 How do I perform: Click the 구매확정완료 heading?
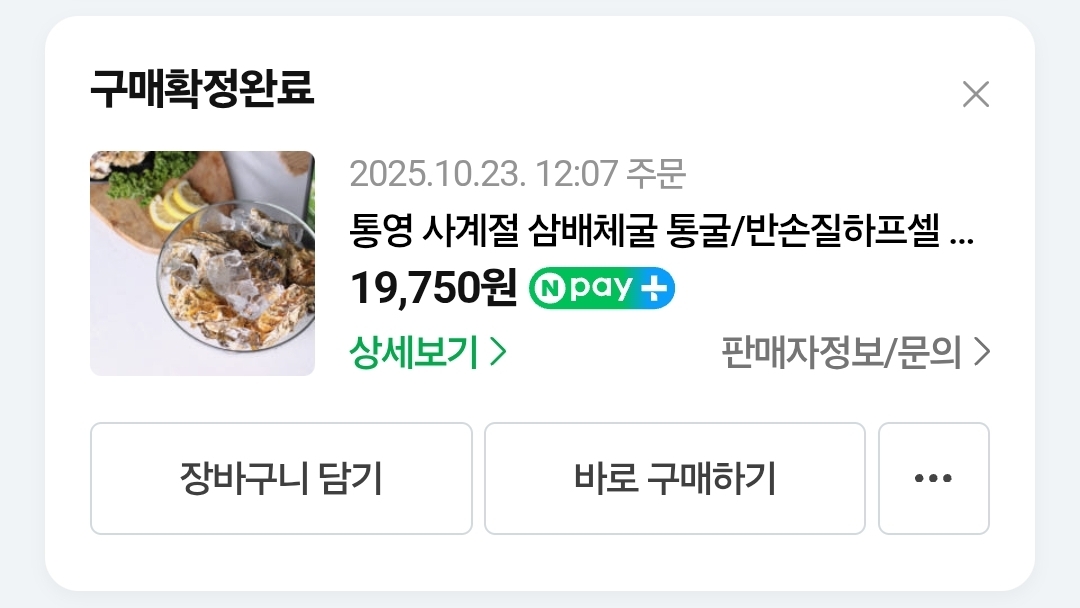[x=202, y=88]
